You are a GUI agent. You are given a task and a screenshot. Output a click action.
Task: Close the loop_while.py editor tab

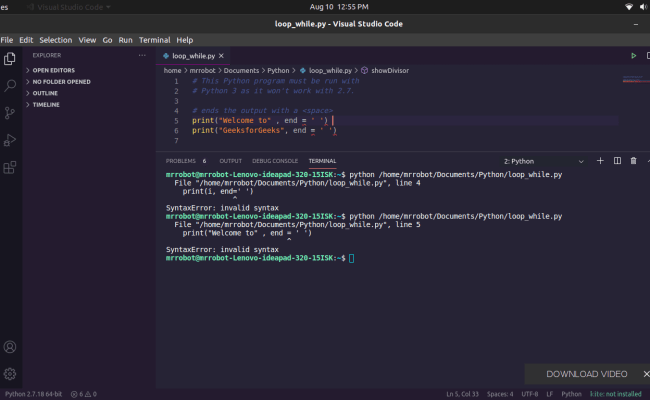[x=221, y=56]
